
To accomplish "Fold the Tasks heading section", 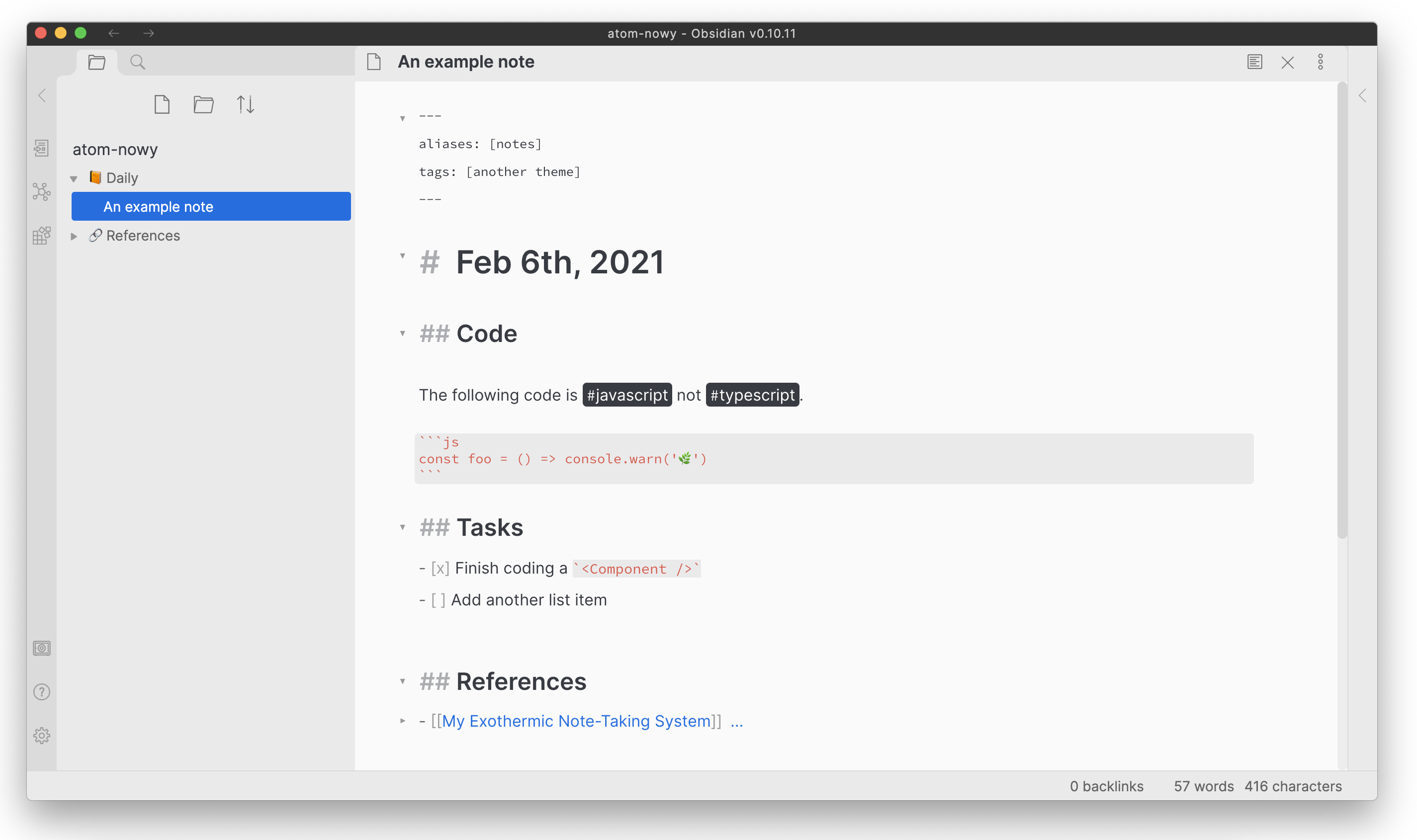I will (403, 527).
